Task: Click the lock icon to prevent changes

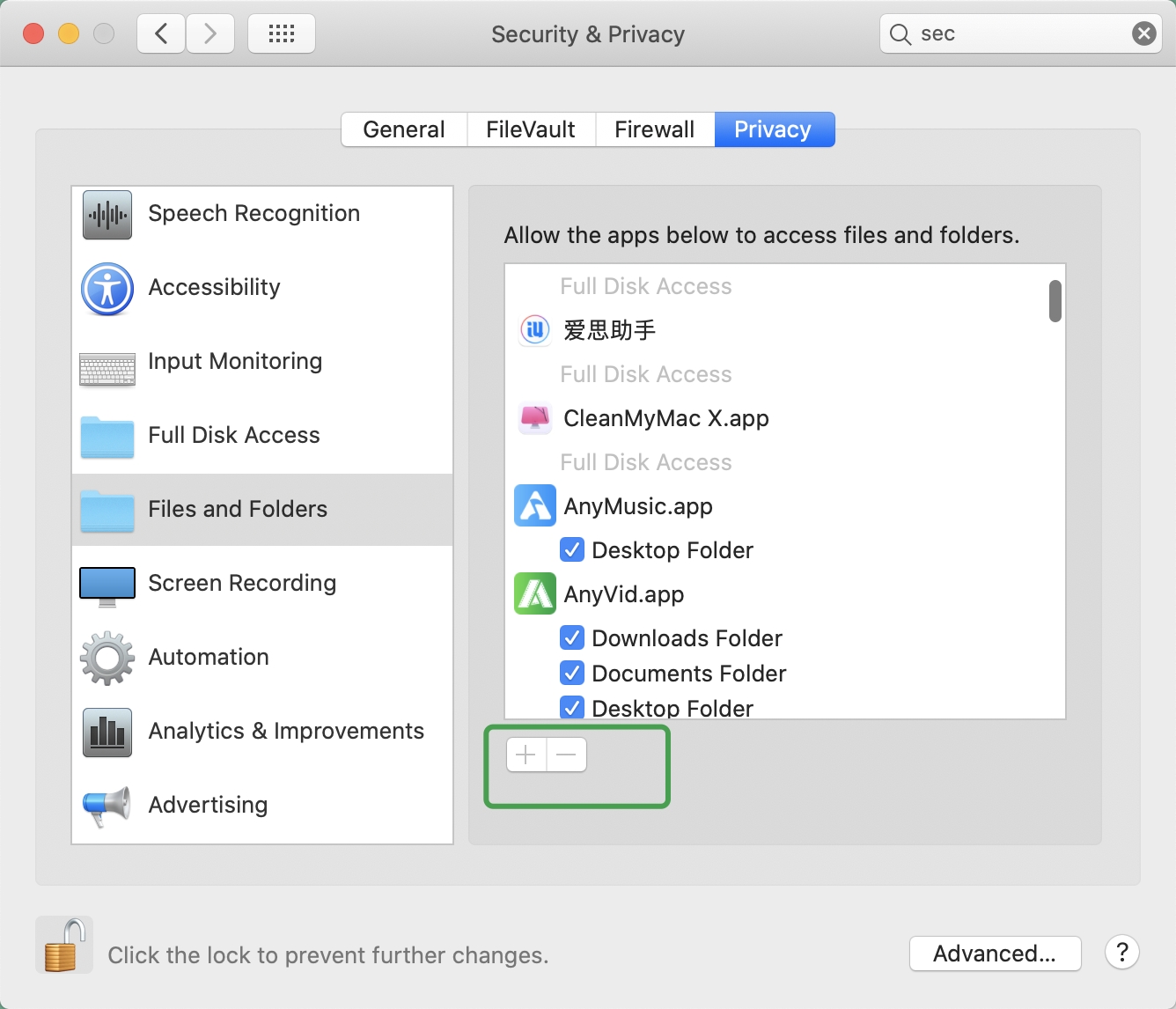Action: 63,946
